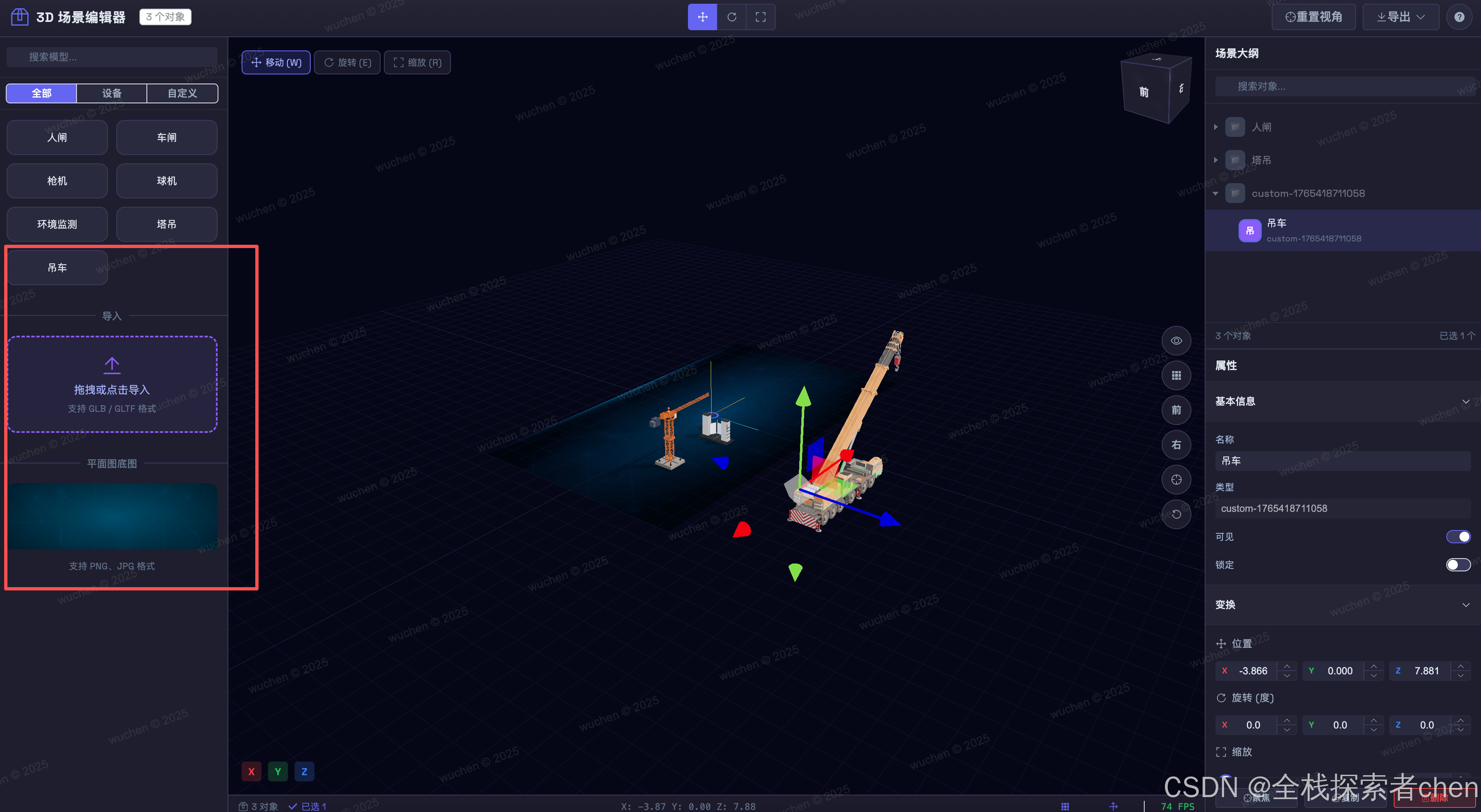Select the 移动 (Move) tool
This screenshot has height=812, width=1481.
tap(276, 62)
